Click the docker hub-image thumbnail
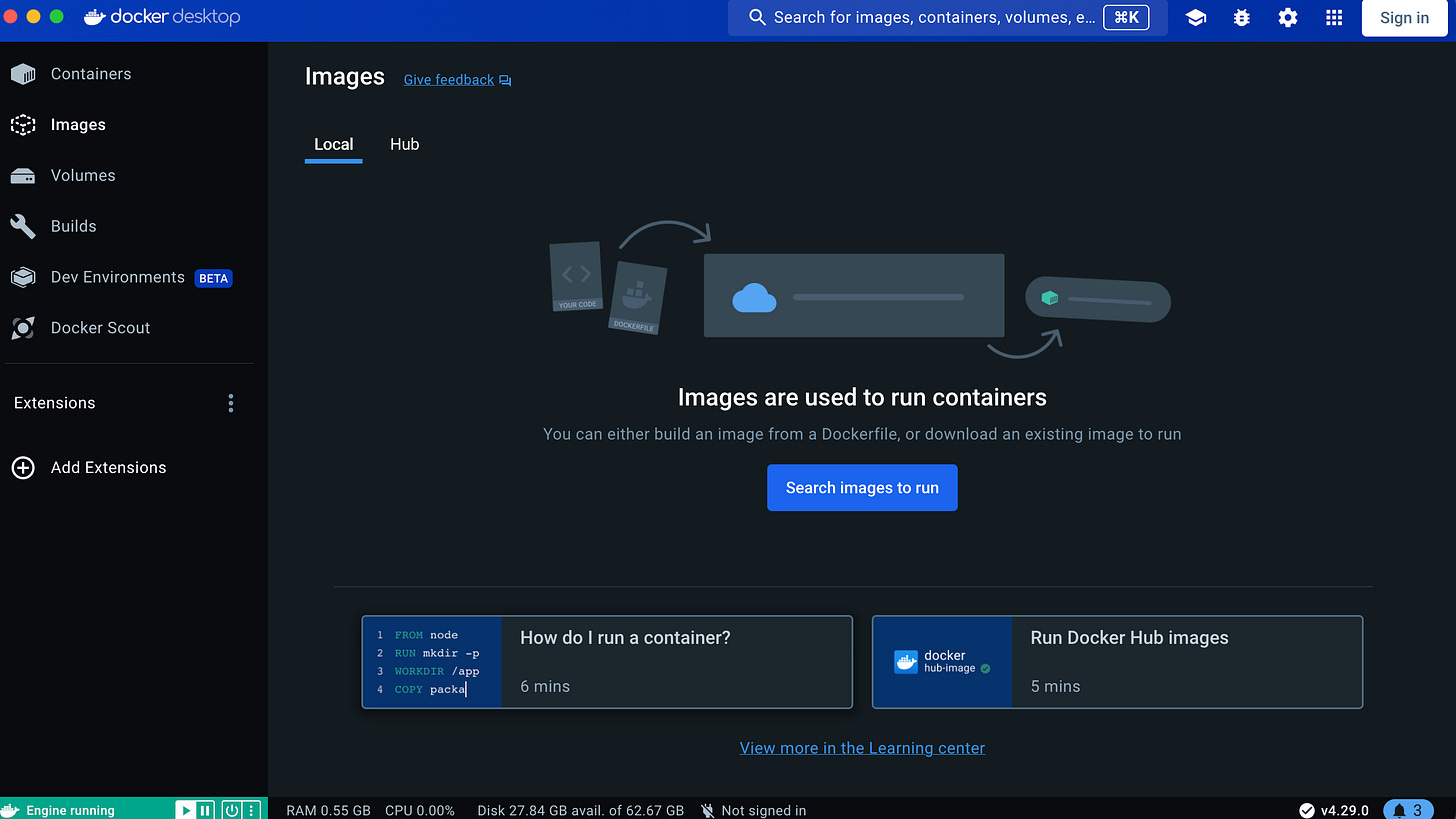 [x=942, y=662]
